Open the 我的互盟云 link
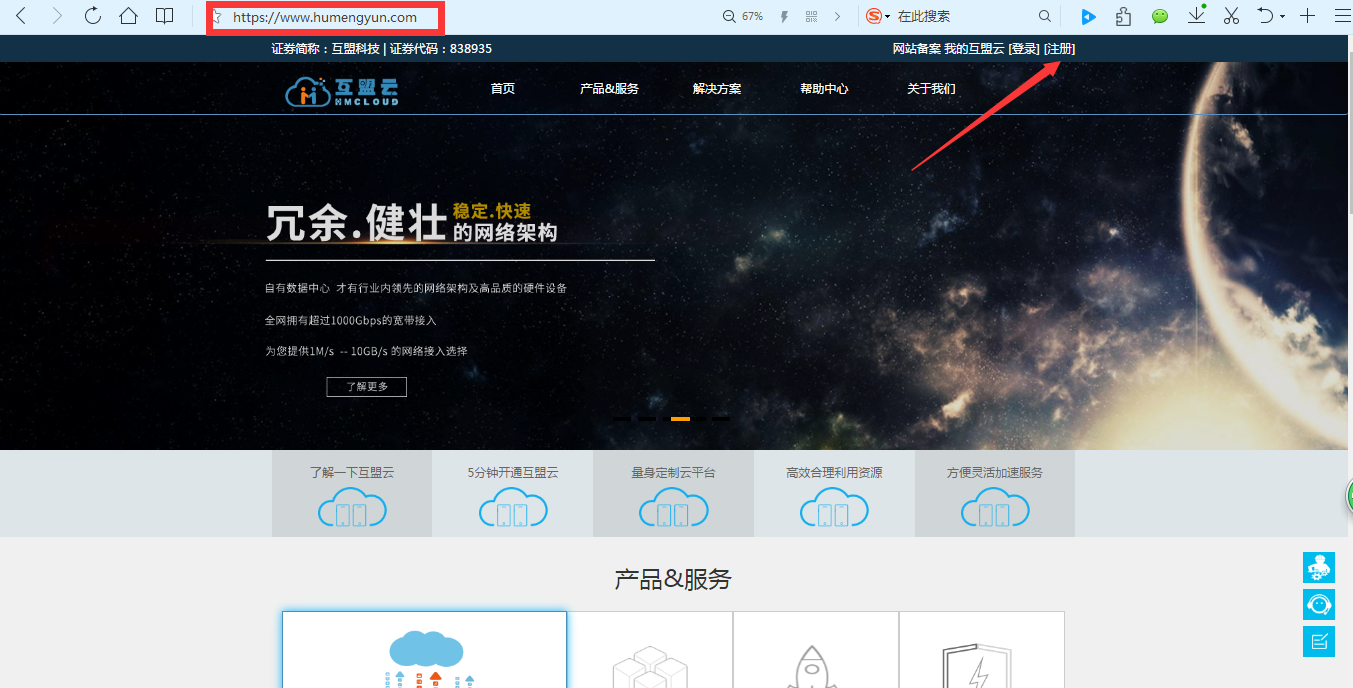 coord(974,48)
